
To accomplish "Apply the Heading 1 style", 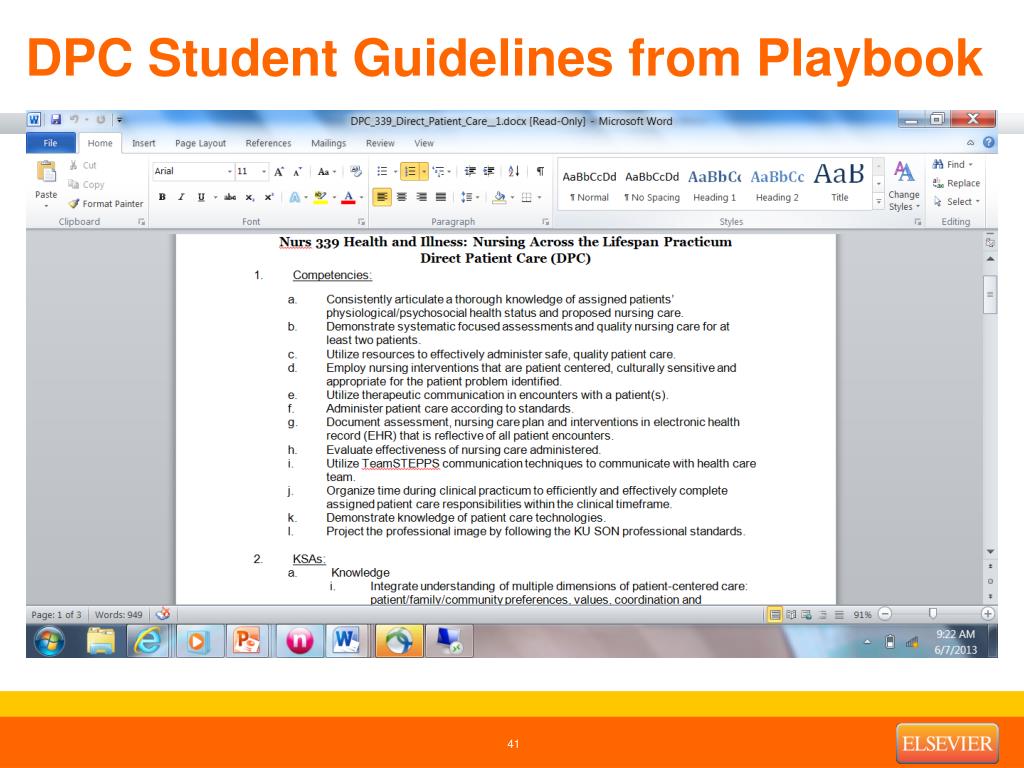I will point(714,185).
